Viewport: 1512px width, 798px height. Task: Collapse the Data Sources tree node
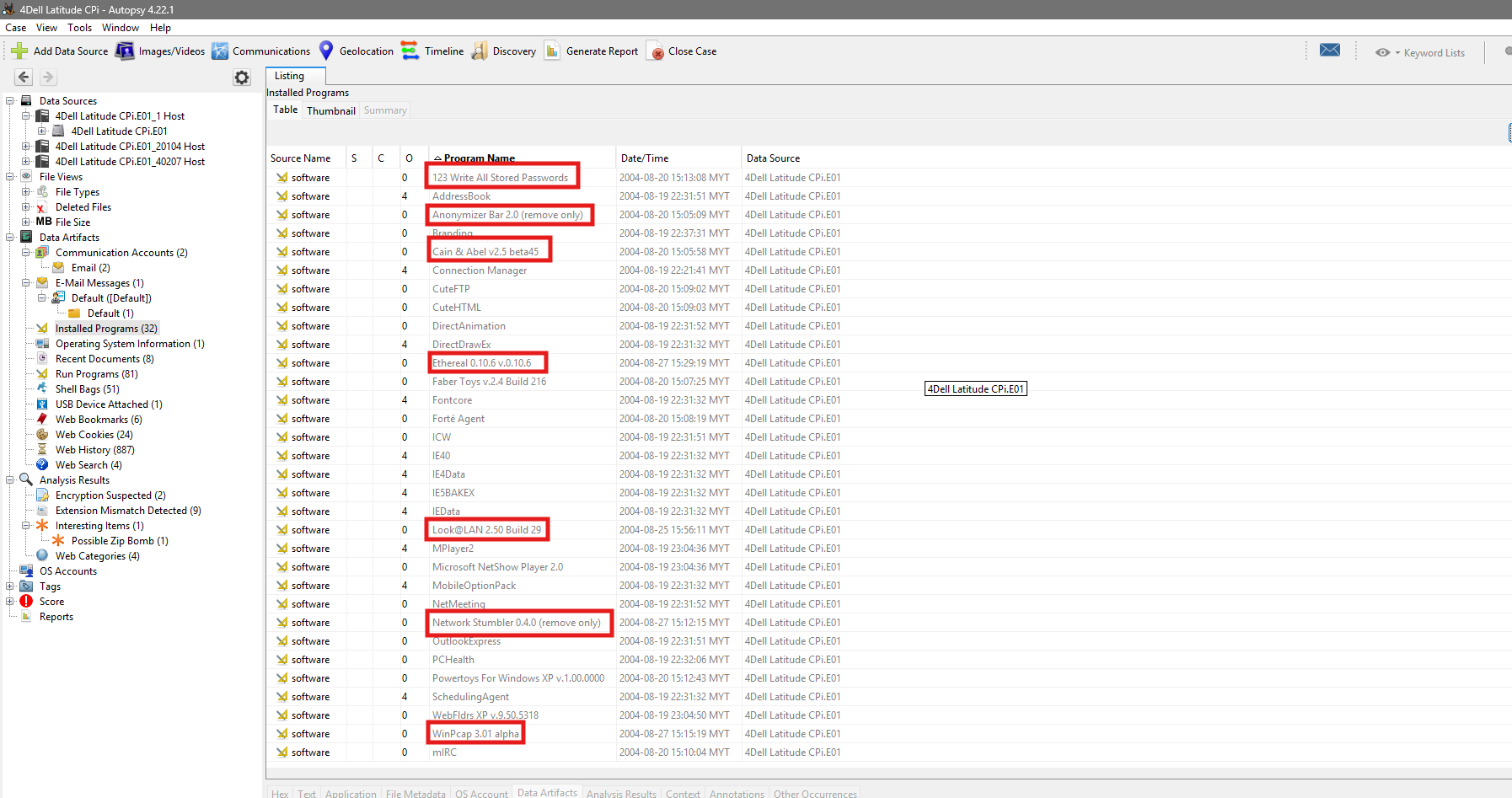pyautogui.click(x=10, y=101)
